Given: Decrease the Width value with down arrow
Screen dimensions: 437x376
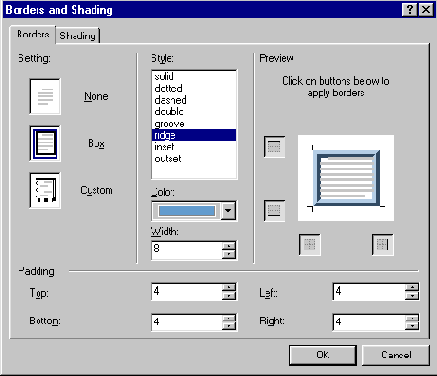Looking at the screenshot, I should 229,255.
